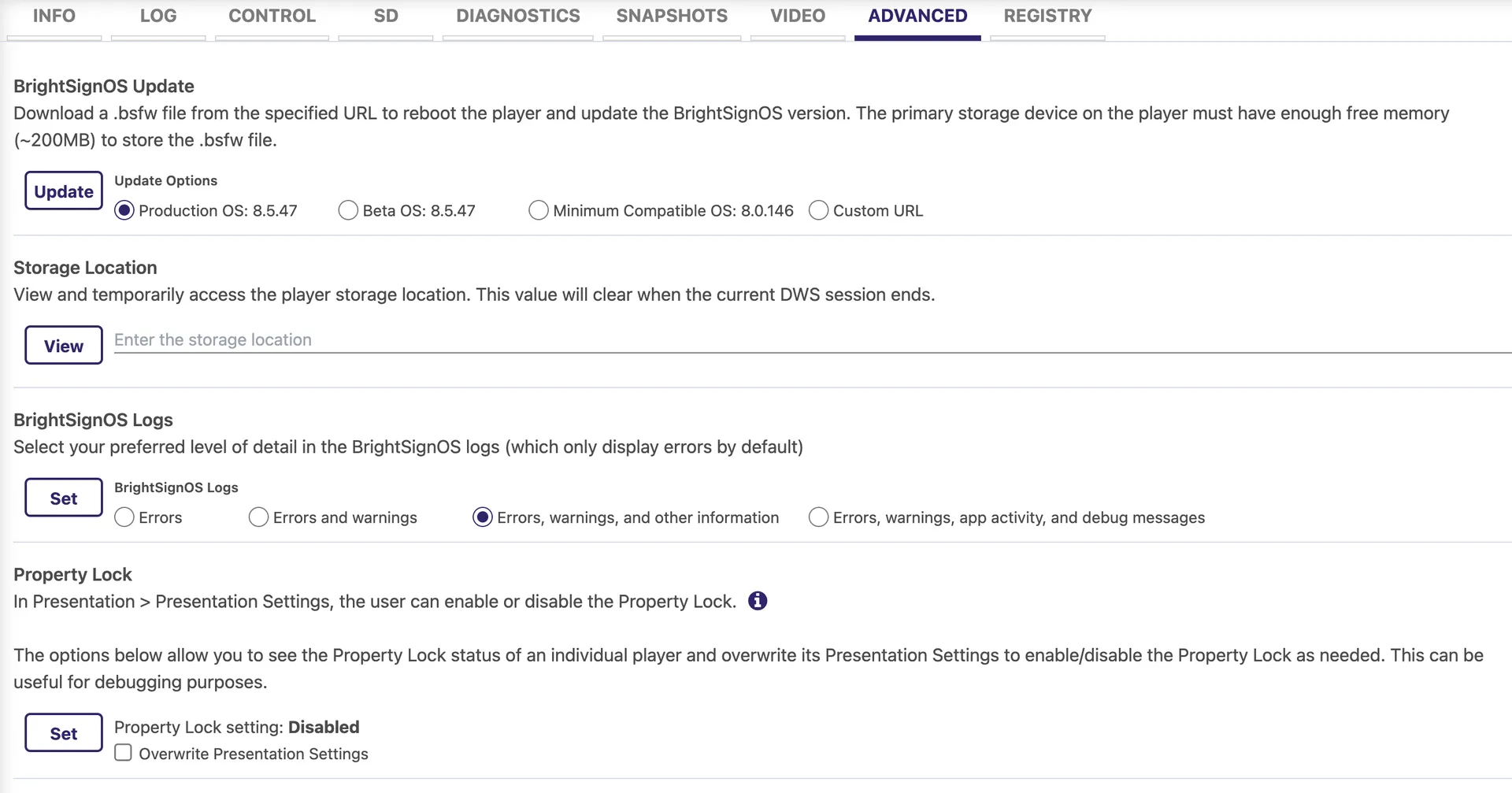Click the View storage button
The width and height of the screenshot is (1512, 793).
(64, 345)
